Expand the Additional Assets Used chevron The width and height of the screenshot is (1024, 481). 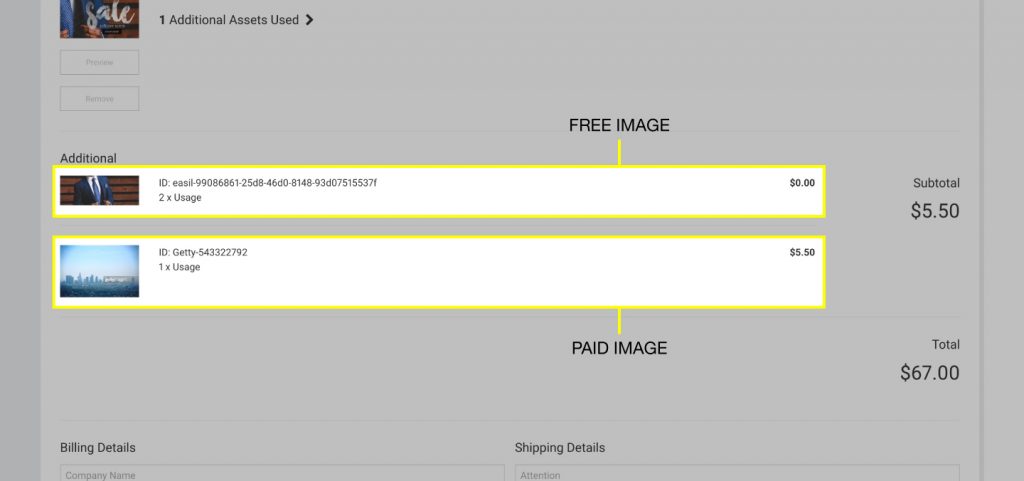(309, 19)
